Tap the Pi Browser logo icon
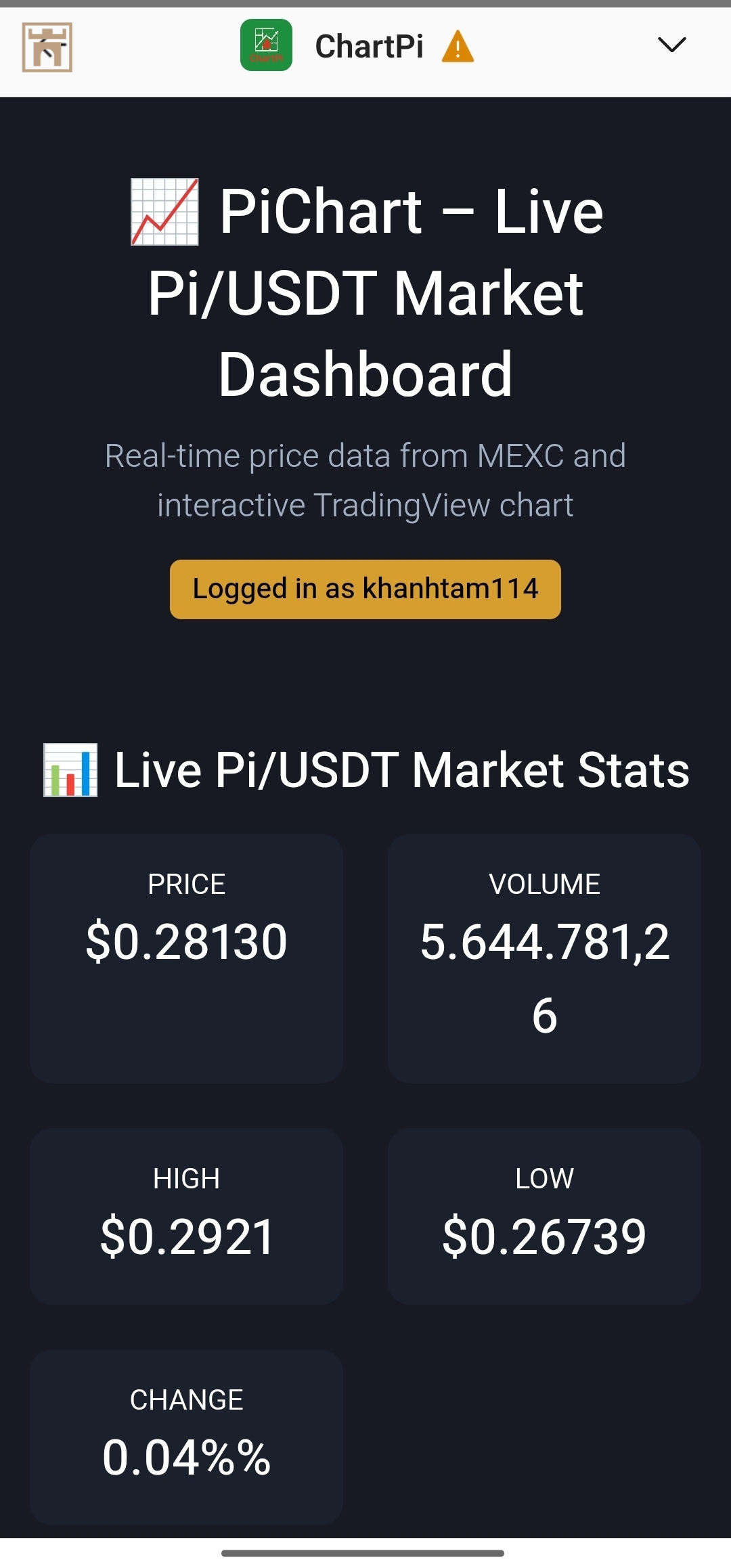 (47, 47)
